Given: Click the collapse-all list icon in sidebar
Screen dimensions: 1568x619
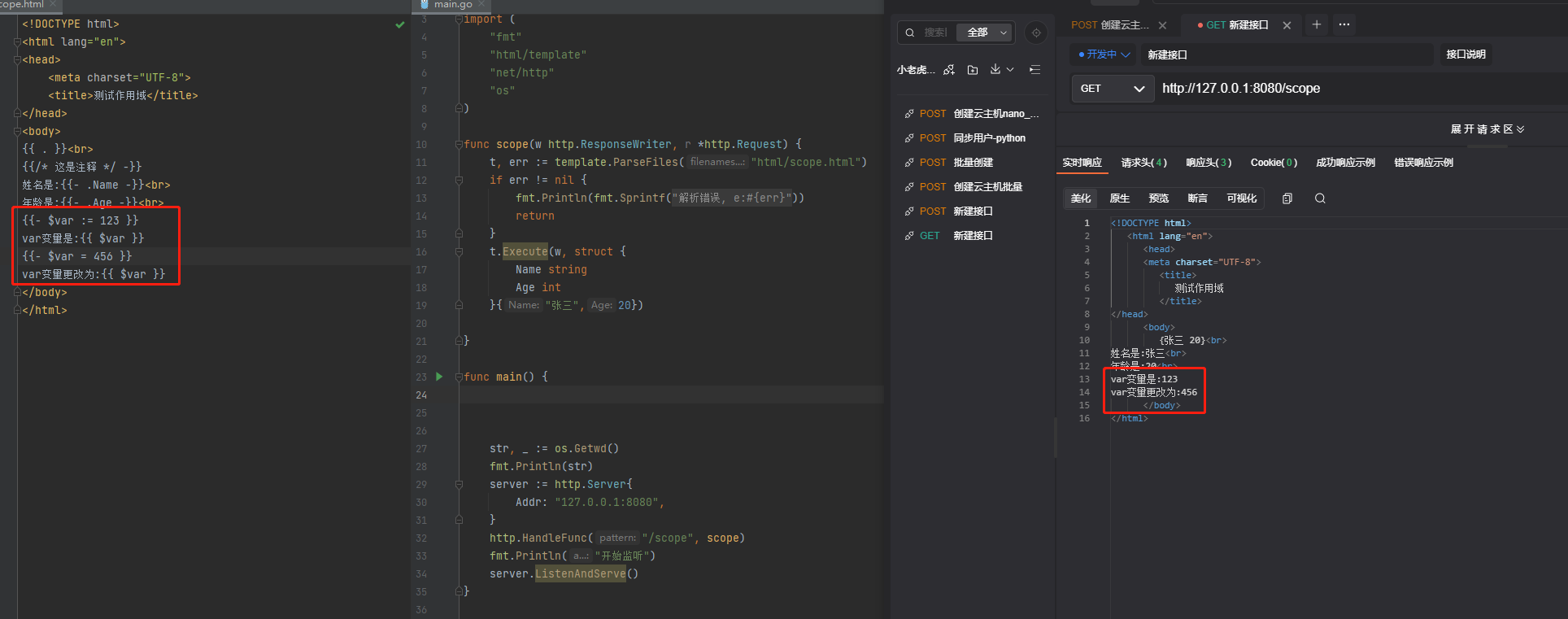Looking at the screenshot, I should tap(1034, 70).
